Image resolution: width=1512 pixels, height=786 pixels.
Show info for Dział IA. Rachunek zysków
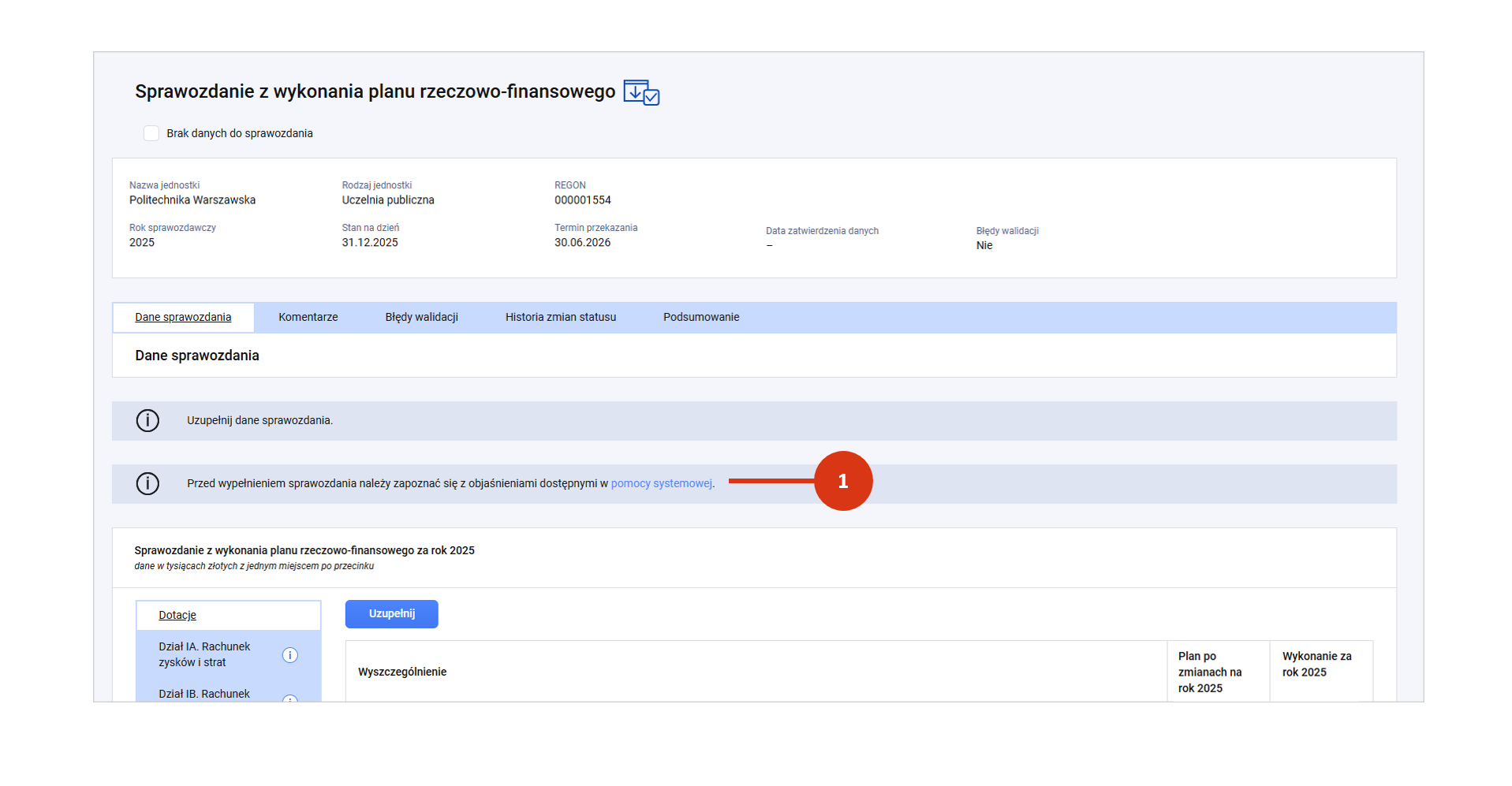[290, 655]
